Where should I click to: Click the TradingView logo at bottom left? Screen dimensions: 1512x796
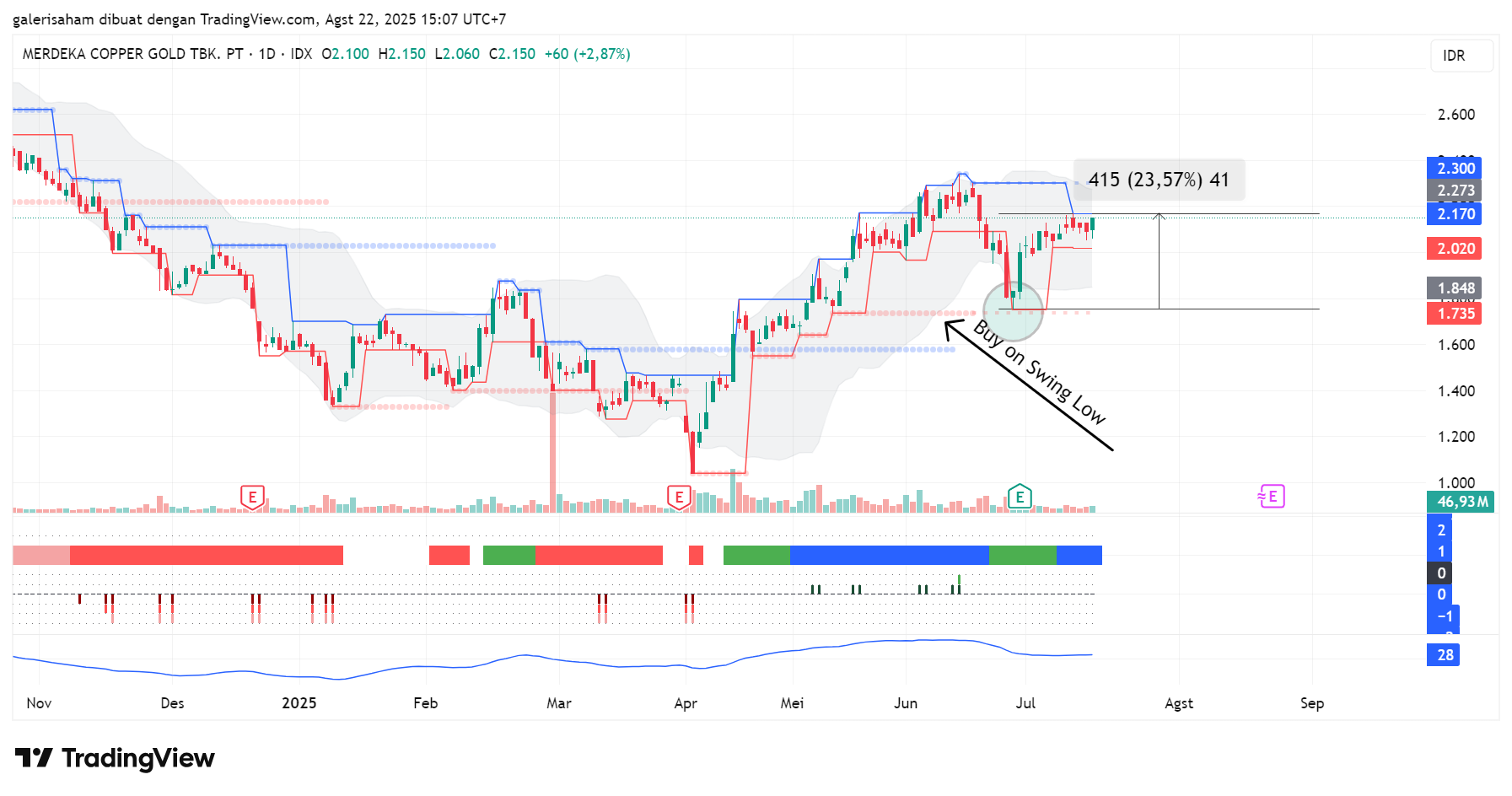coord(115,758)
